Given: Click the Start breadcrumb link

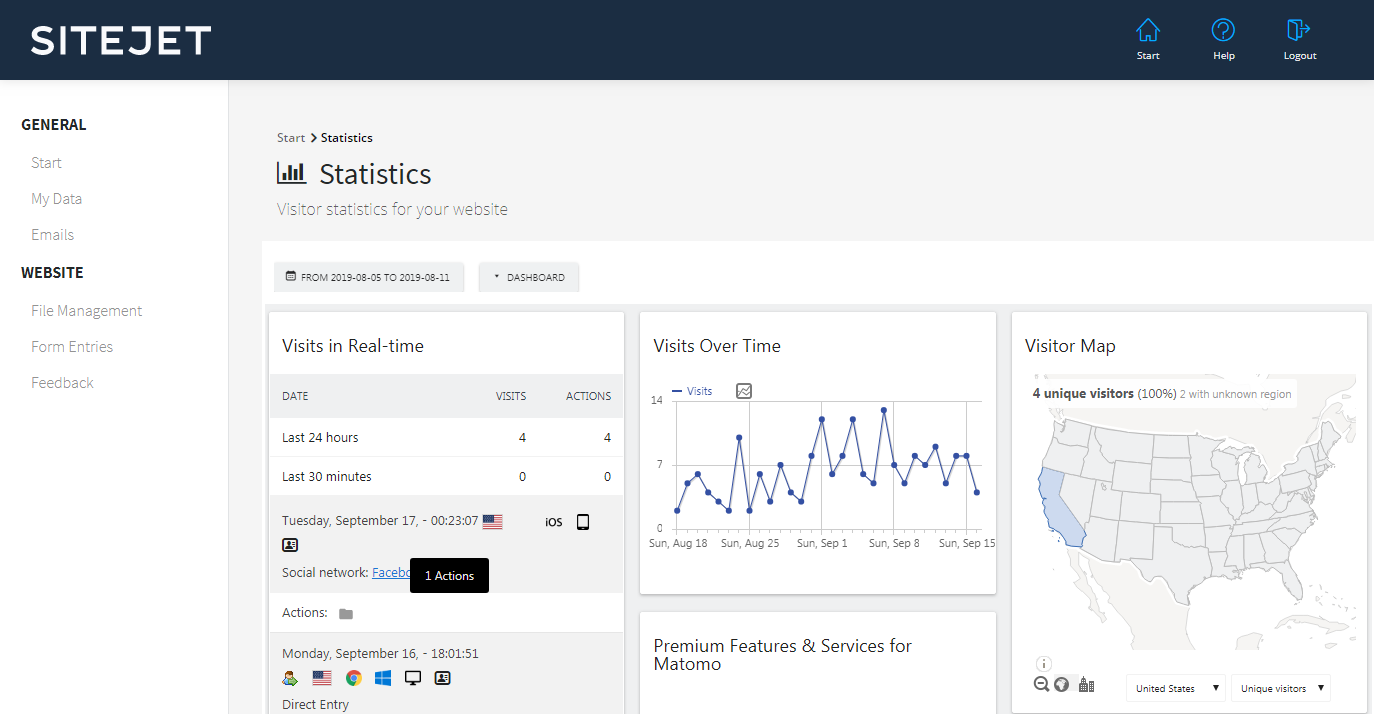Looking at the screenshot, I should tap(291, 138).
